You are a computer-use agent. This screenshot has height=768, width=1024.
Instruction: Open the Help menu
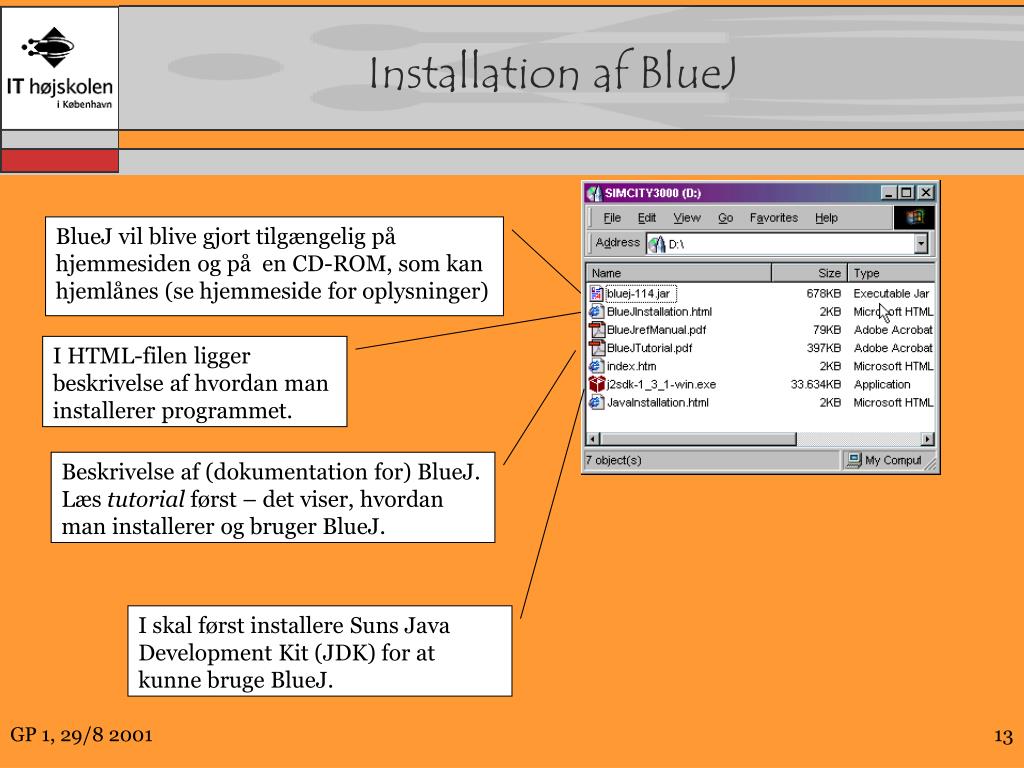click(826, 218)
